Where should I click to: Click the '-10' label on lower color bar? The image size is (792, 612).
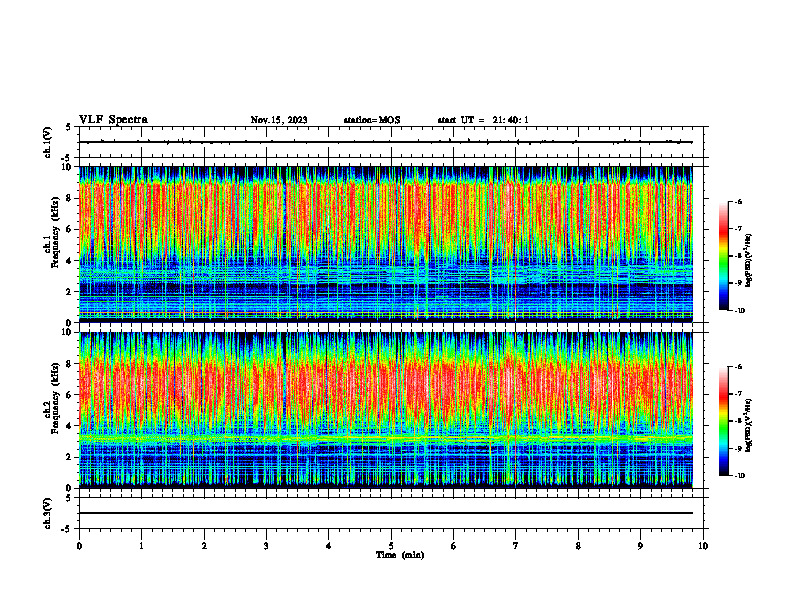coord(740,476)
